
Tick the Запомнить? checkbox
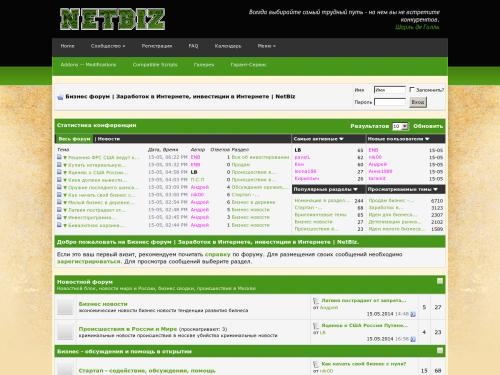pos(412,89)
